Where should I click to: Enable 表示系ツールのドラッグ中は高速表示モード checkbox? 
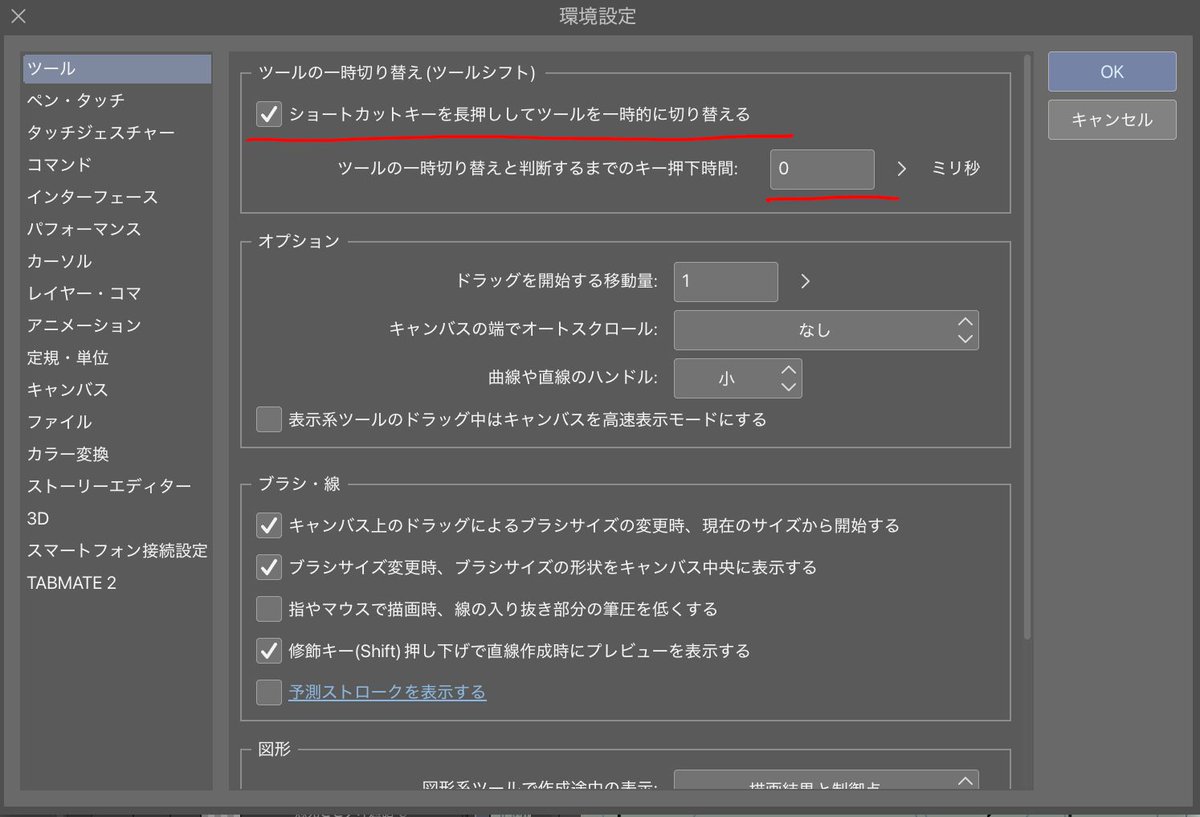click(269, 419)
